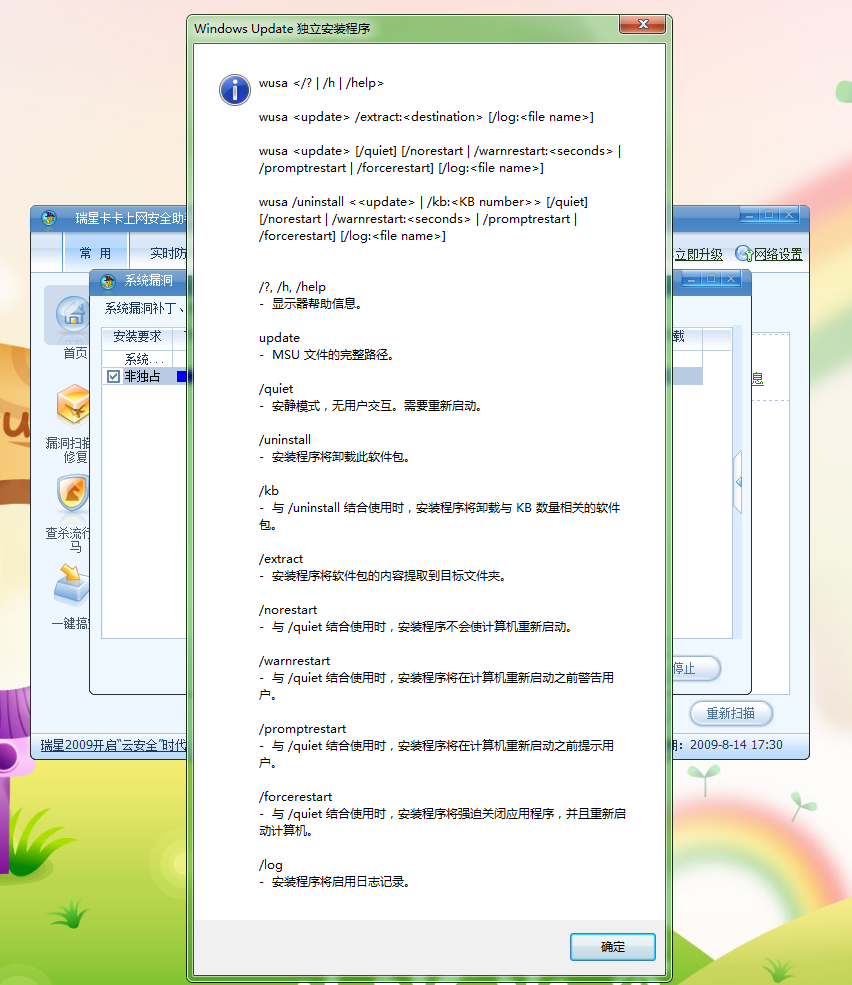Click the /quiet option heading in help text
Screen dimensions: 852x985
(x=276, y=389)
